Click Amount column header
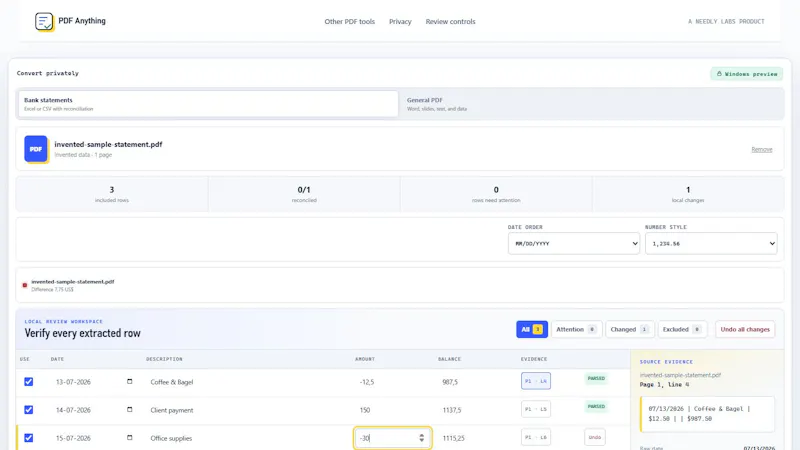The height and width of the screenshot is (450, 800). [x=365, y=359]
